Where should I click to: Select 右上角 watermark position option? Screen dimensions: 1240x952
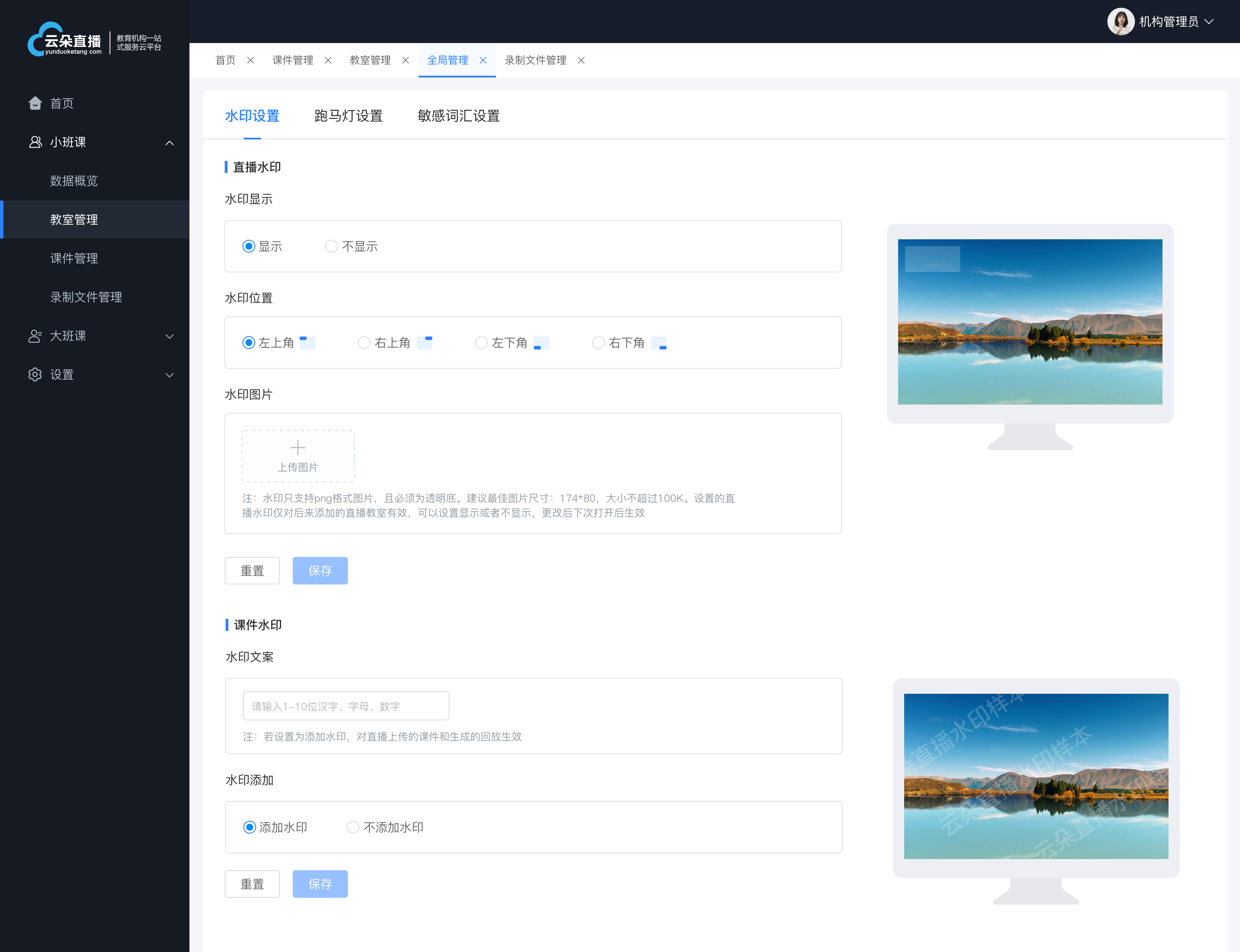(x=363, y=343)
